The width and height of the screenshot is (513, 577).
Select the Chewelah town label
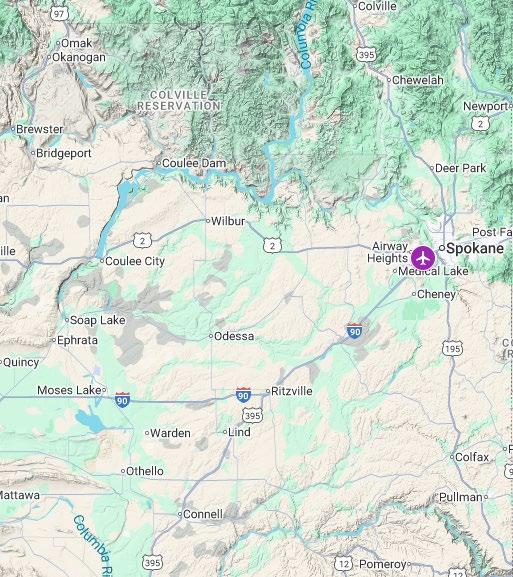(418, 80)
